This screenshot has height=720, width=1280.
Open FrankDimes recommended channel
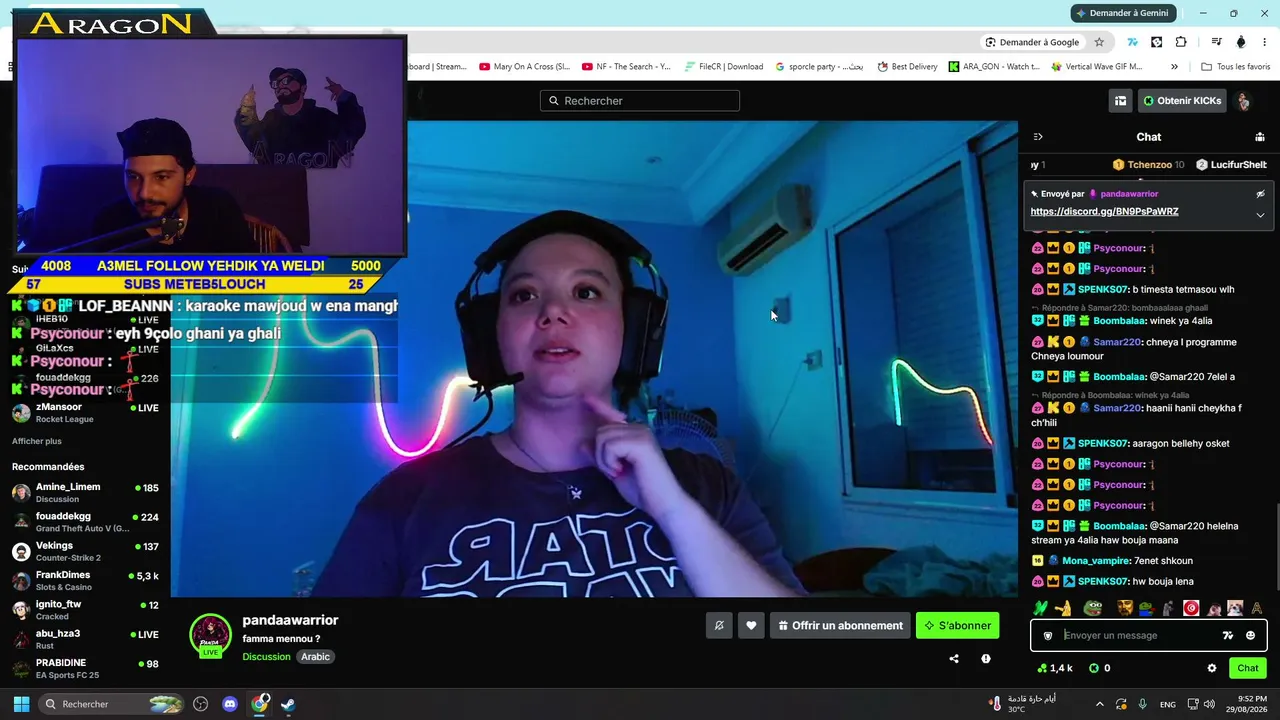pyautogui.click(x=85, y=580)
